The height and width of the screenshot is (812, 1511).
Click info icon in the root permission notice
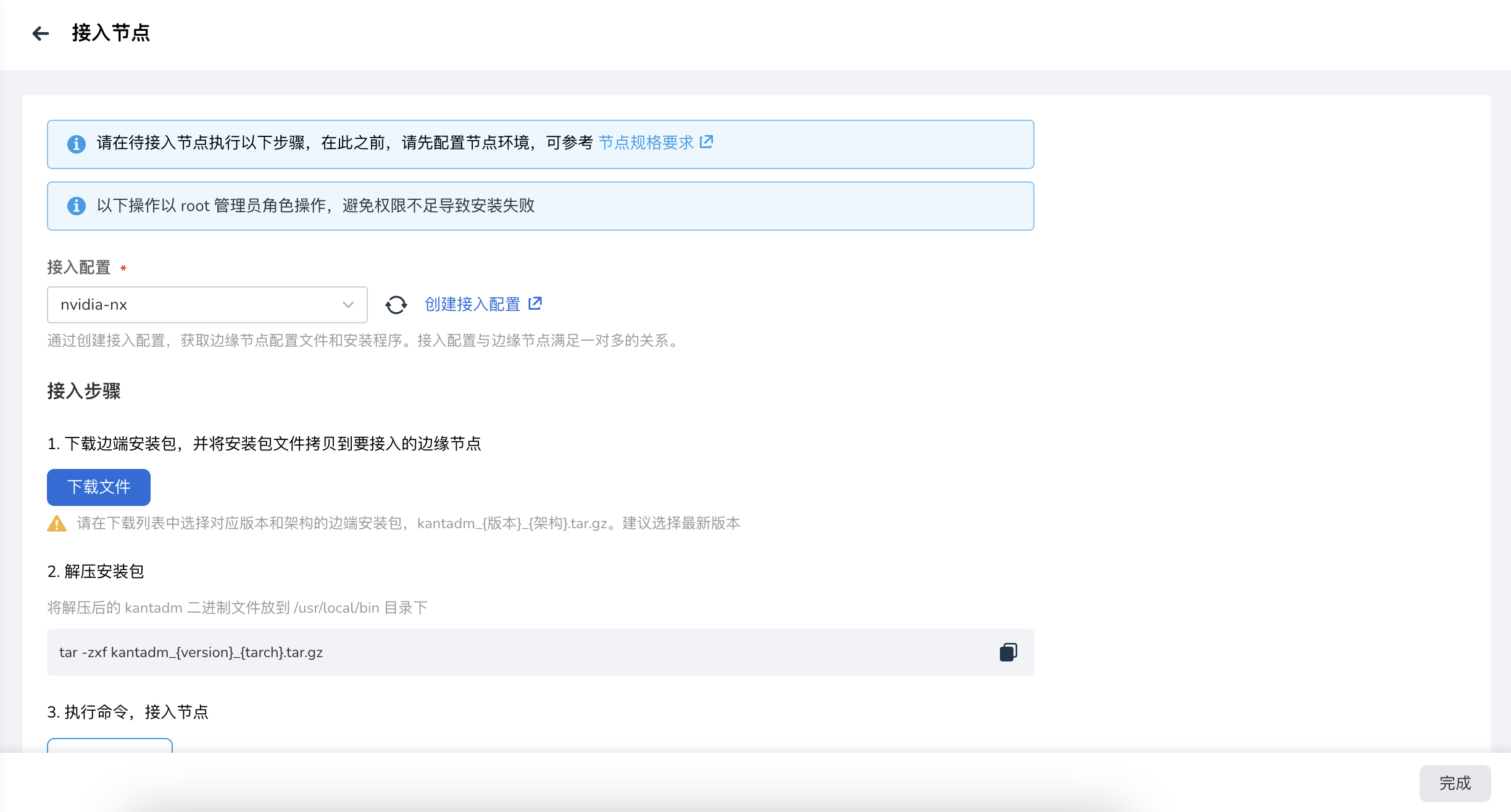(77, 205)
